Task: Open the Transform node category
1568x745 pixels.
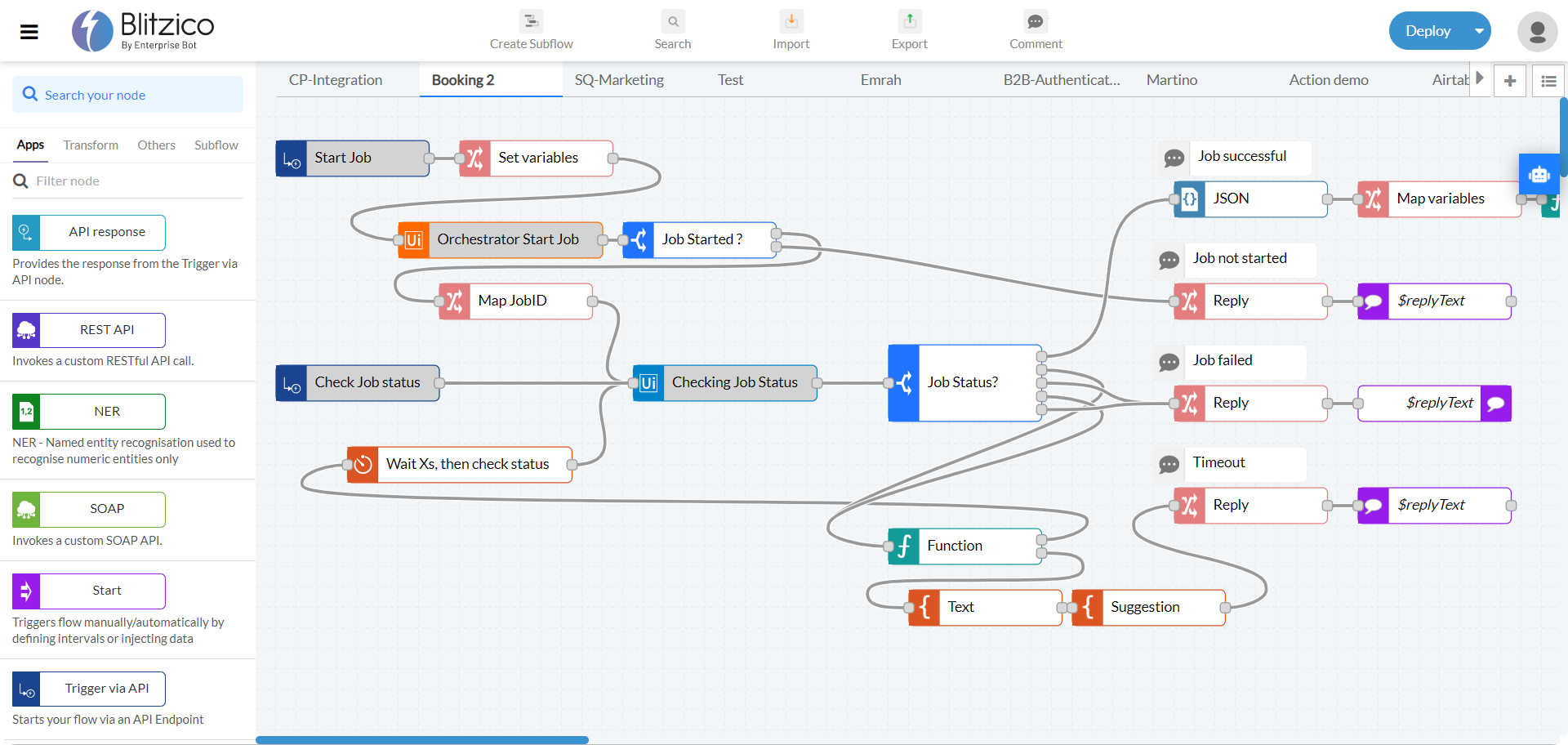Action: click(91, 145)
